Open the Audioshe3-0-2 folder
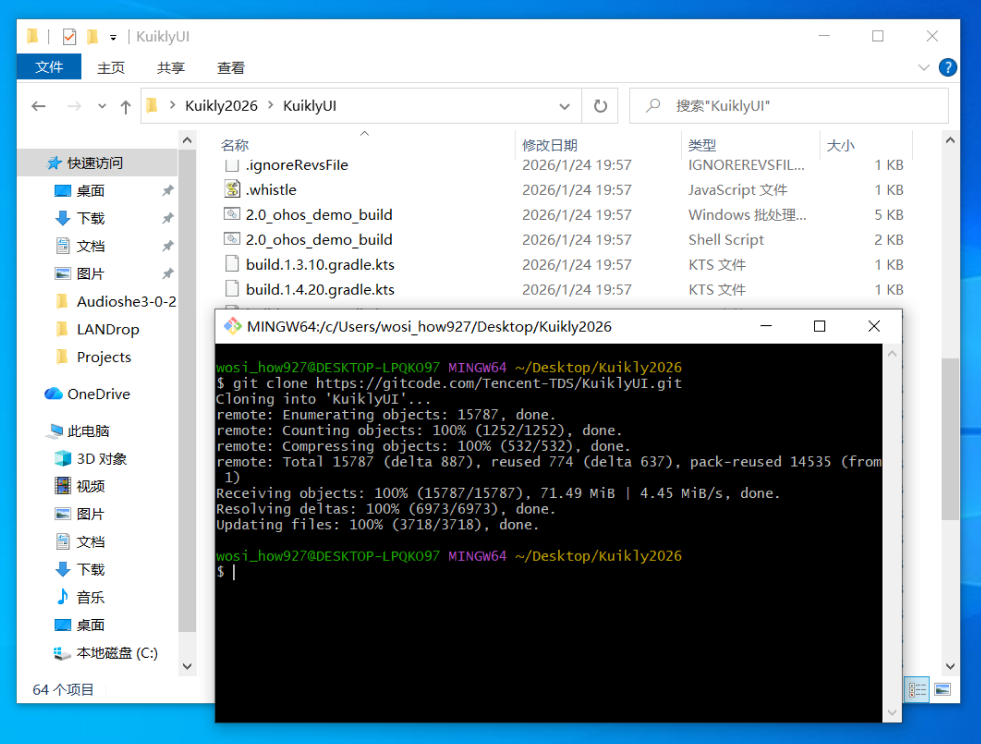Image resolution: width=981 pixels, height=744 pixels. point(126,302)
